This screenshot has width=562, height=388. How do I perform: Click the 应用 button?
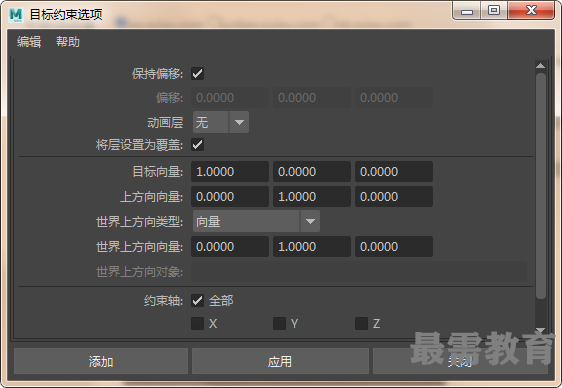point(280,361)
